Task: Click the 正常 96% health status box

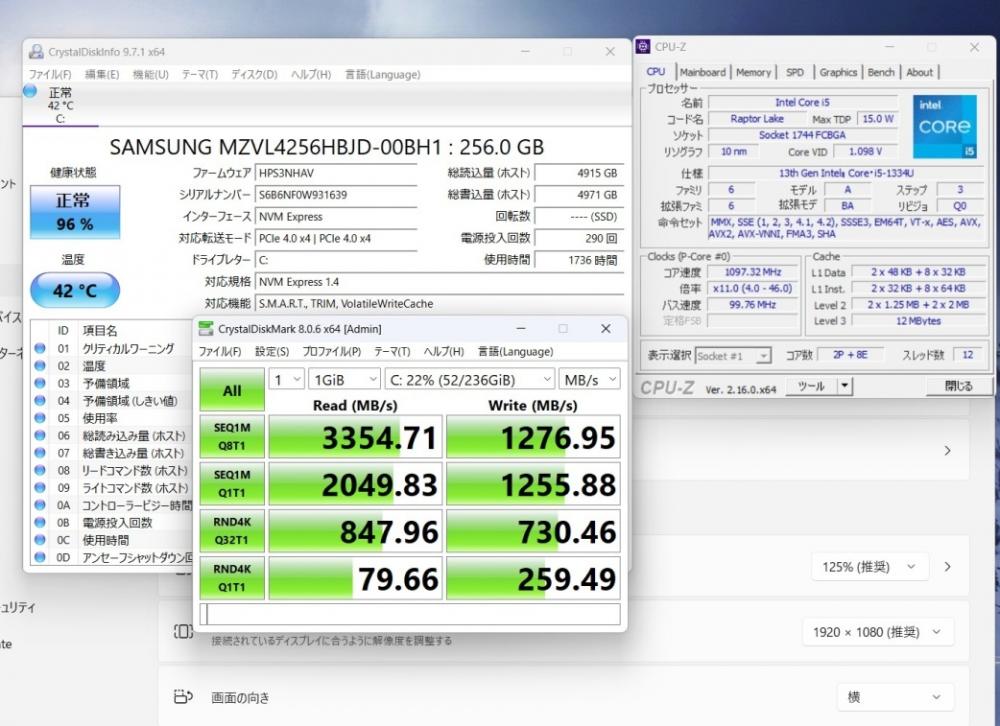Action: tap(74, 210)
